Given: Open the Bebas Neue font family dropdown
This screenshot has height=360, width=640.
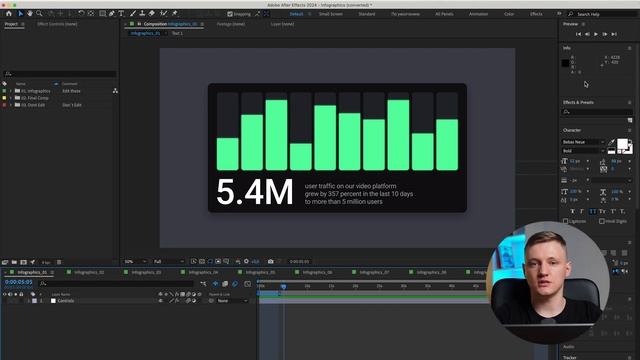Looking at the screenshot, I should (583, 142).
